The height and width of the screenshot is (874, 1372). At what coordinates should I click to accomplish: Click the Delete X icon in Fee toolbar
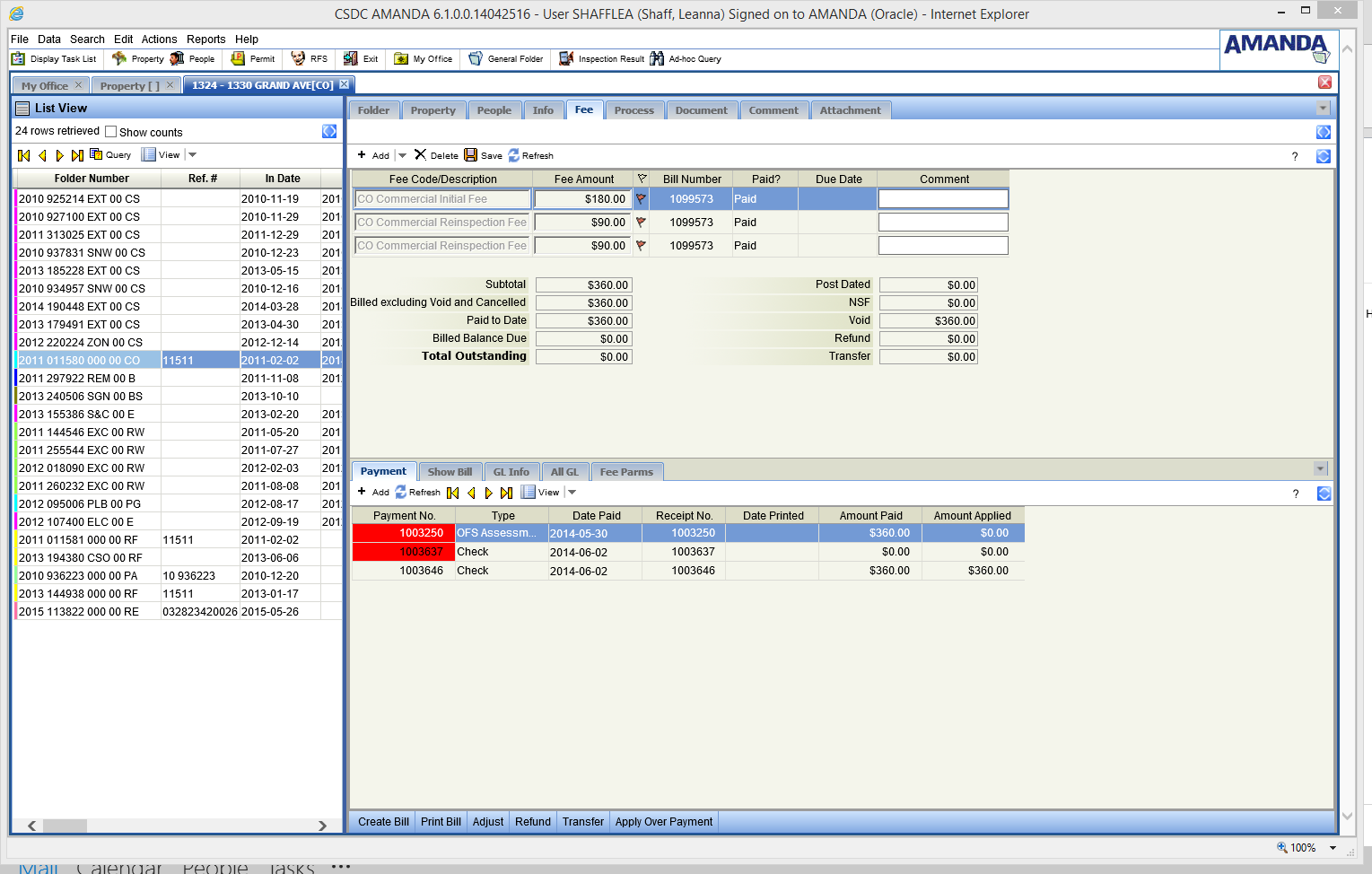(x=420, y=155)
